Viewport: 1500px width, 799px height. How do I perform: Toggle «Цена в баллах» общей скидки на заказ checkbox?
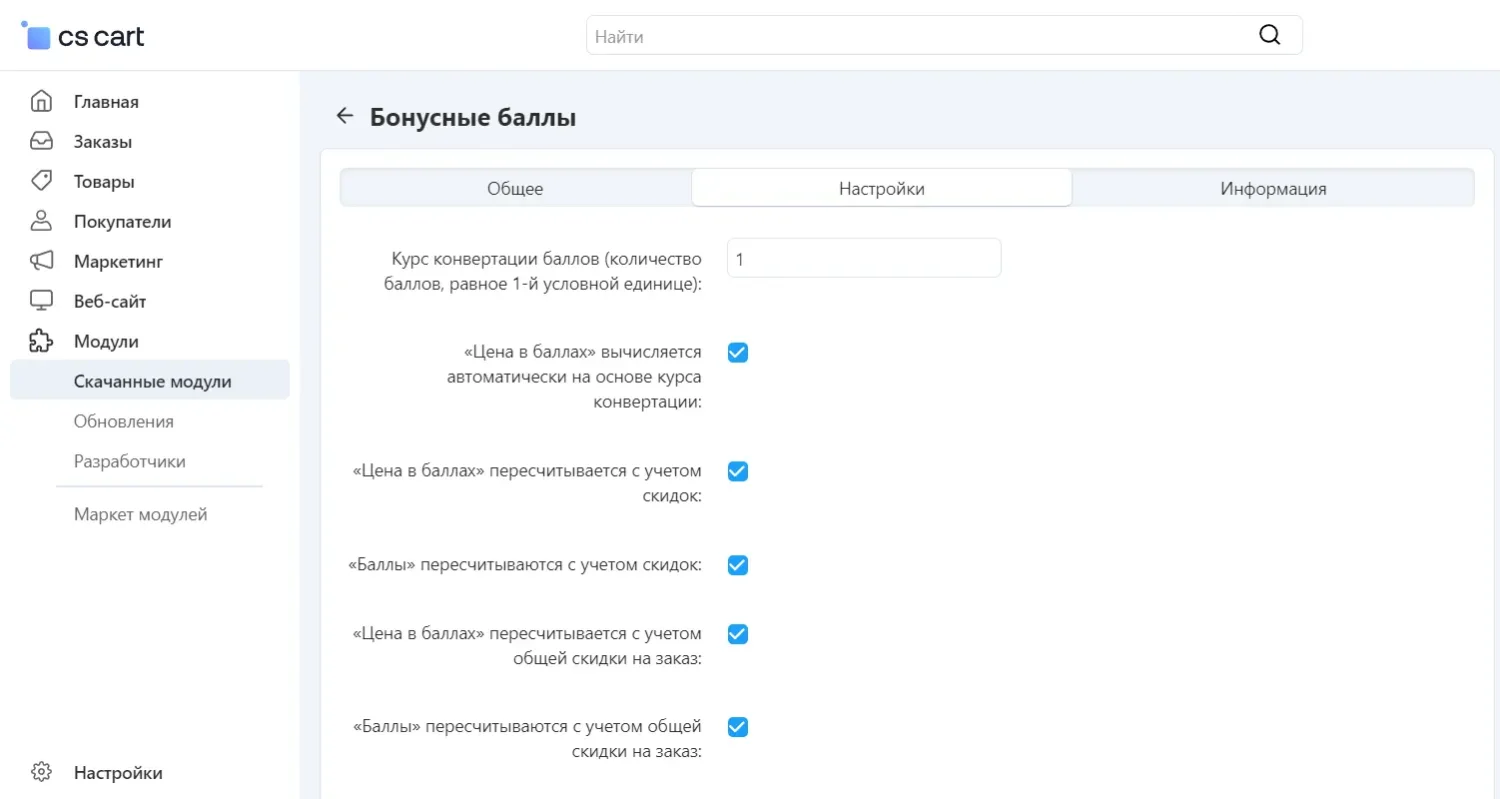738,634
